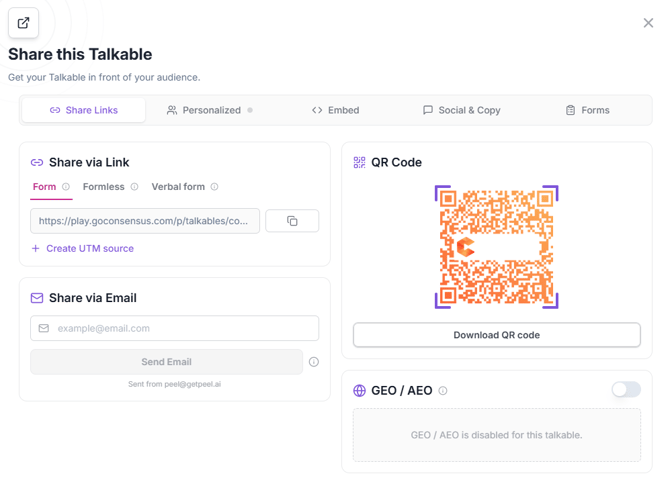Click the Download QR code button
Viewport: 670px width, 488px height.
coord(497,335)
